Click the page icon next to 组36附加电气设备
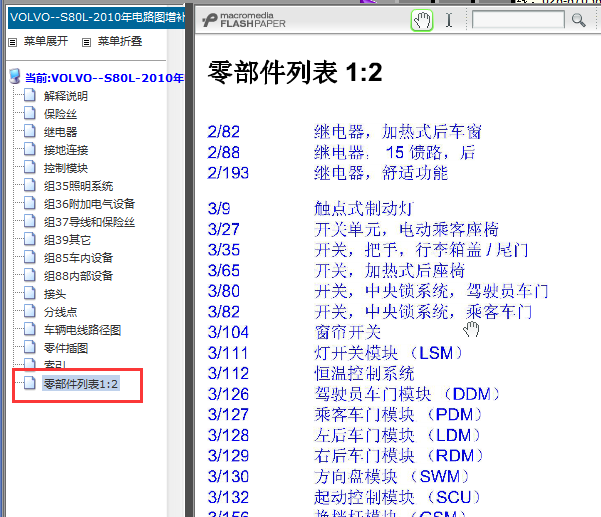 tap(30, 203)
